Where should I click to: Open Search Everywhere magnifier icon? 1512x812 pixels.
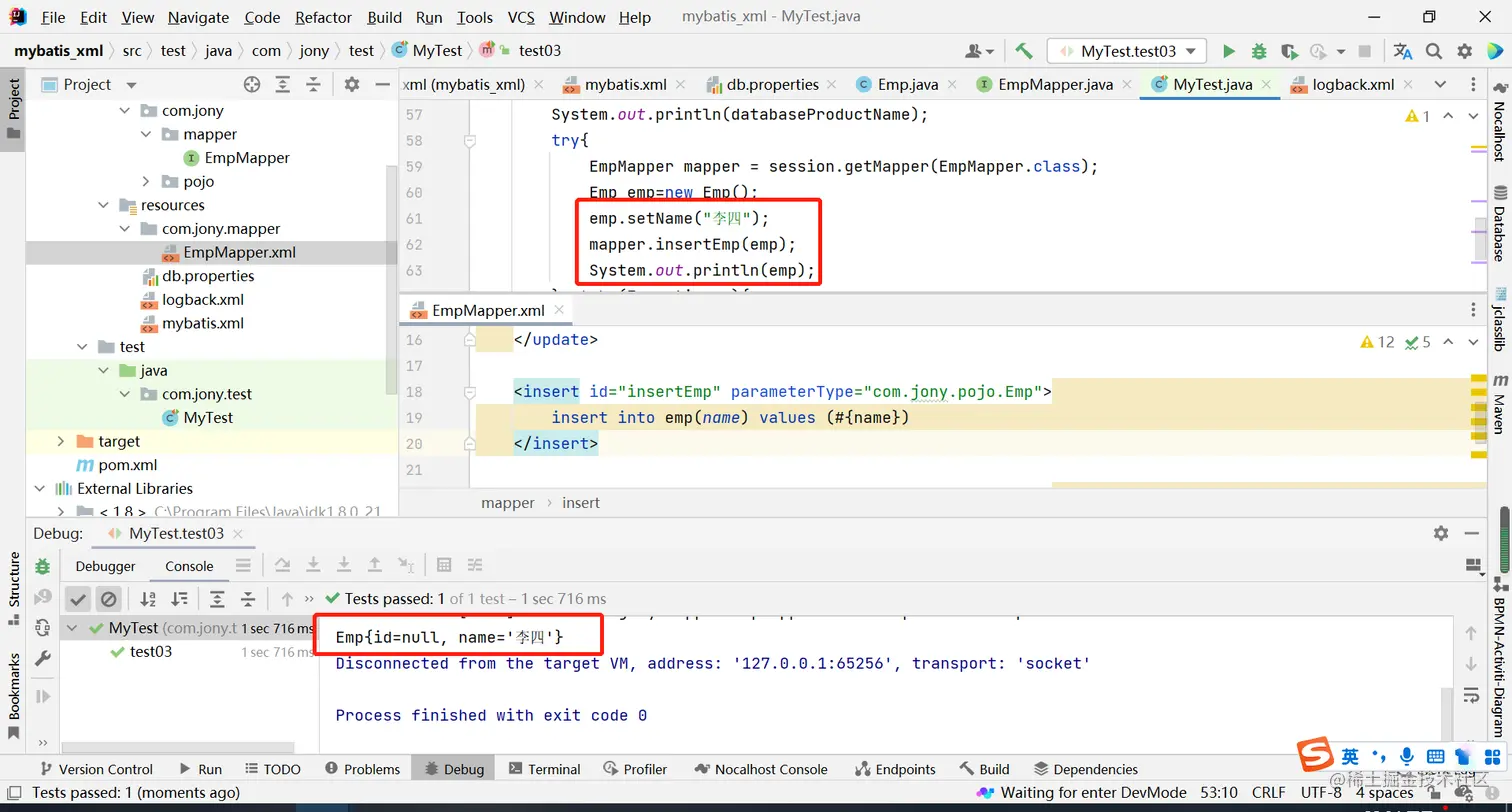pos(1434,51)
